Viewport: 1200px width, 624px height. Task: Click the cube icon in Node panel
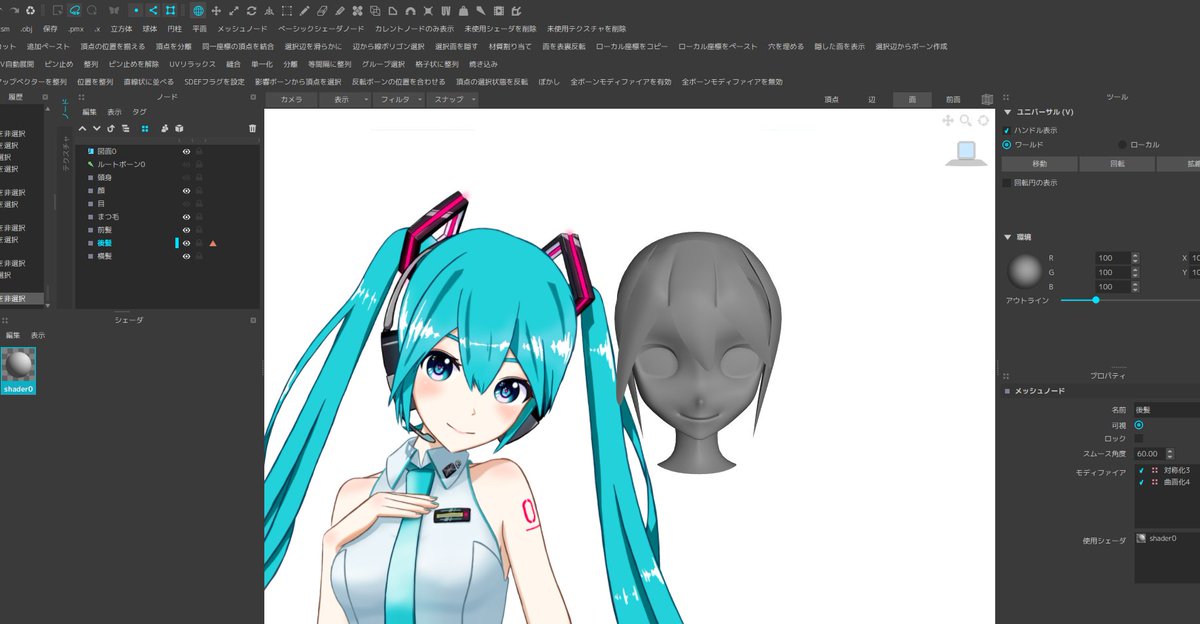[179, 128]
